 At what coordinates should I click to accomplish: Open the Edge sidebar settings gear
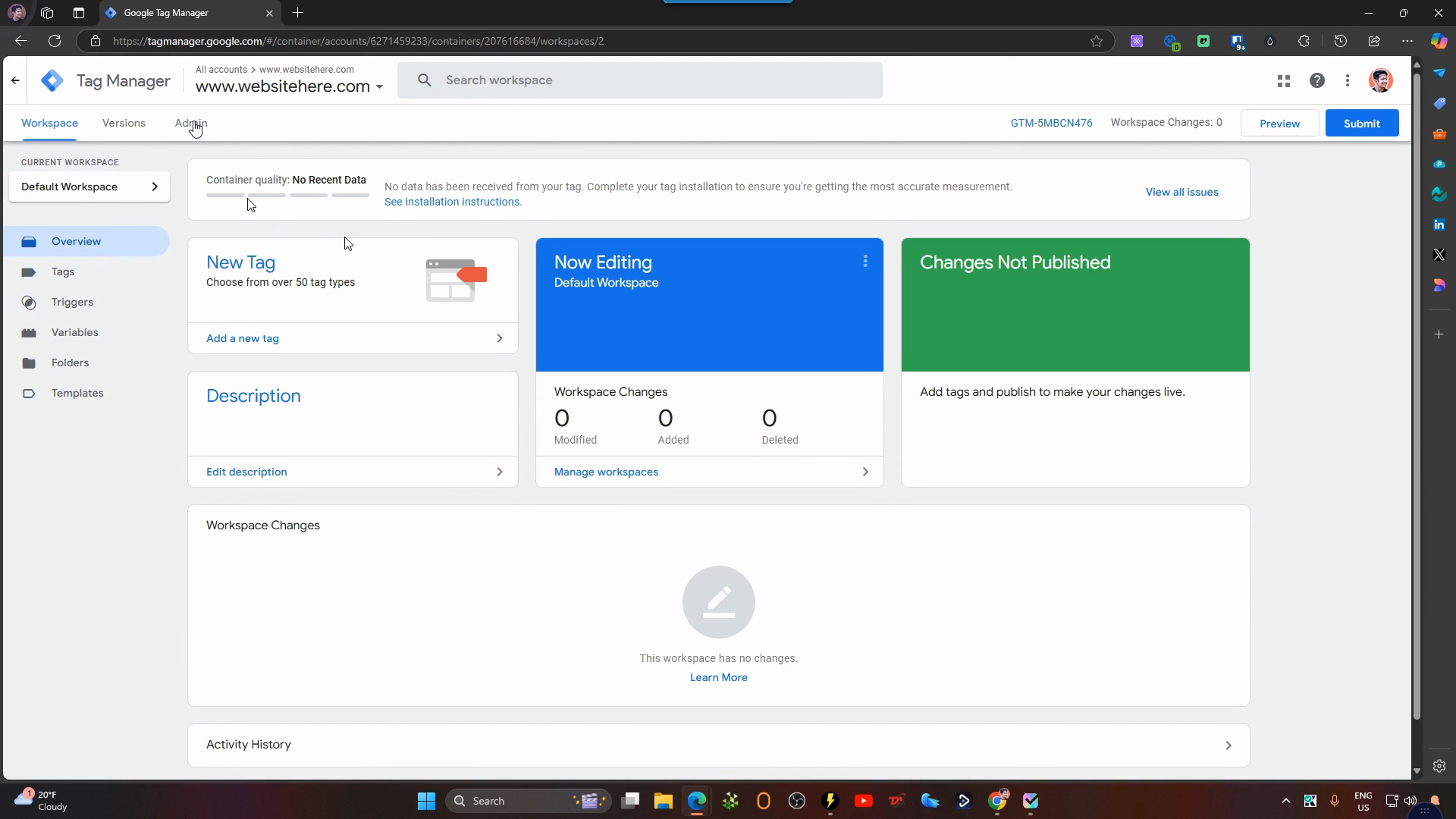1439,766
